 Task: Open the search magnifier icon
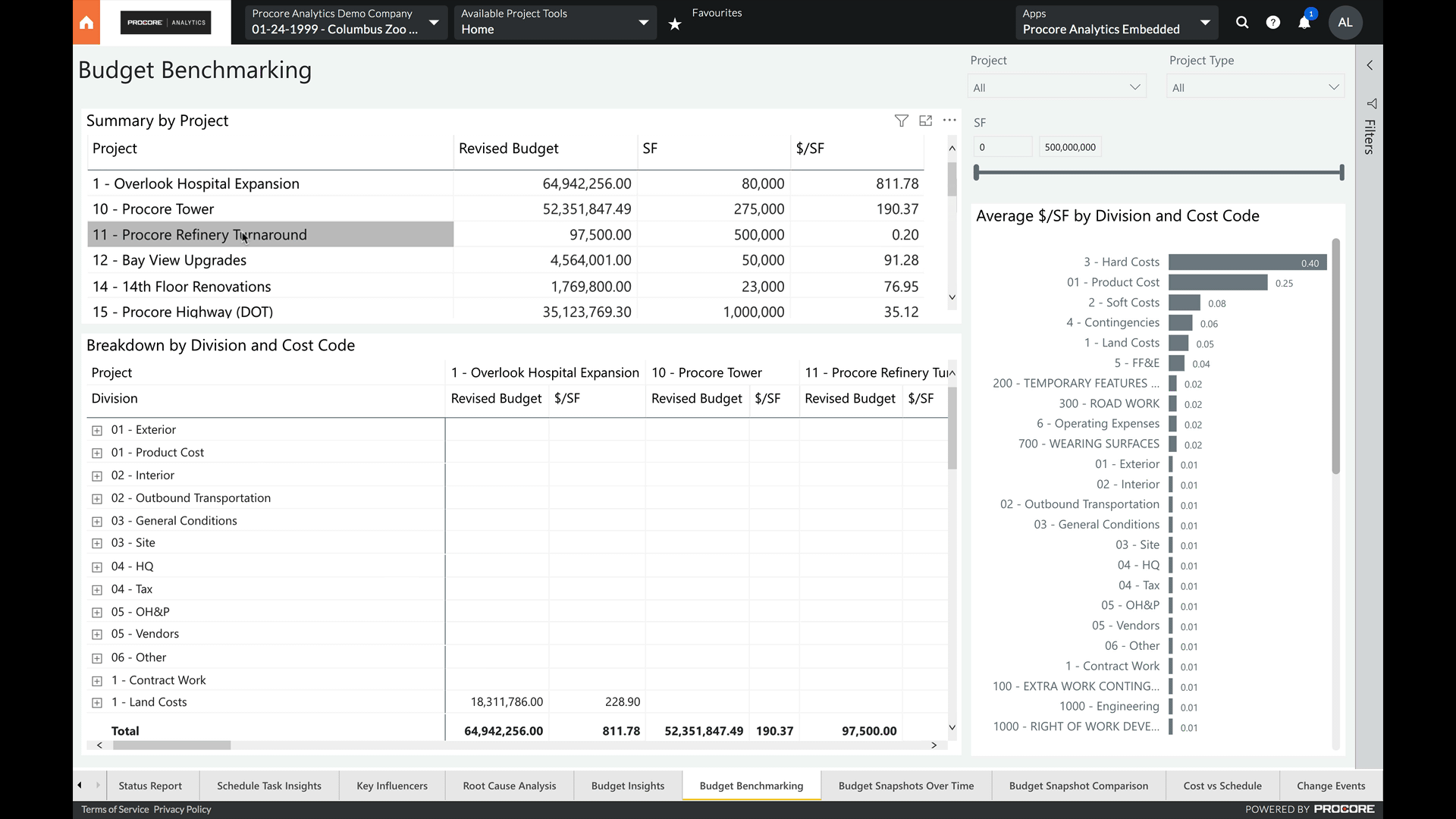(1242, 22)
